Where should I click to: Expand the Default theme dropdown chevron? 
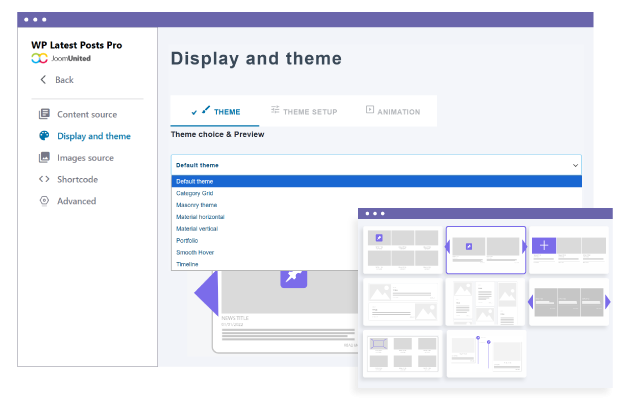575,165
